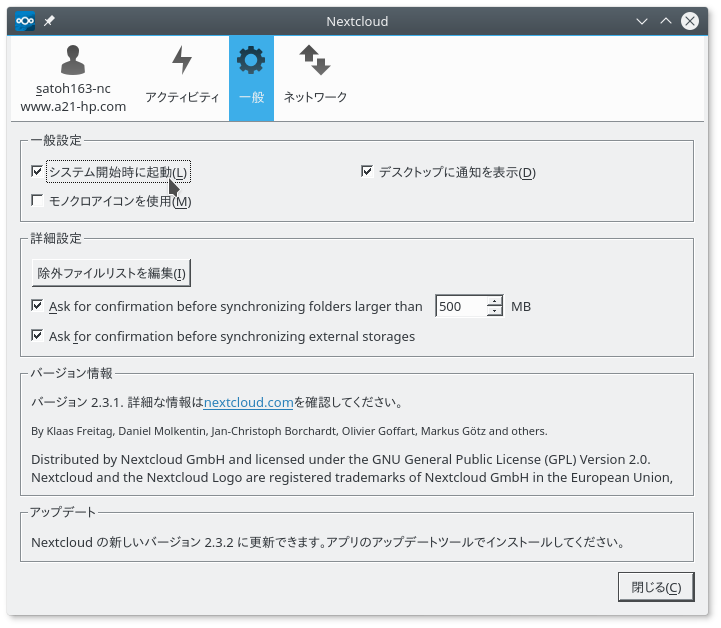The height and width of the screenshot is (628, 721).
Task: Close the Nextcloud window with the X
Action: 690,21
